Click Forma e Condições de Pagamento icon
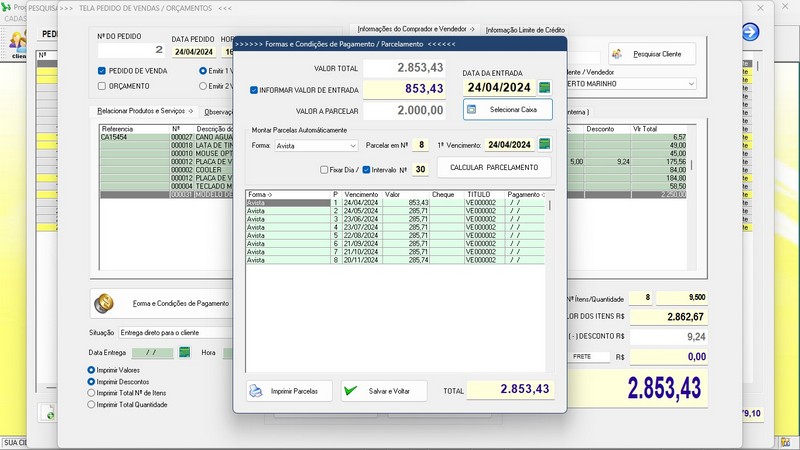This screenshot has height=450, width=800. [x=106, y=302]
